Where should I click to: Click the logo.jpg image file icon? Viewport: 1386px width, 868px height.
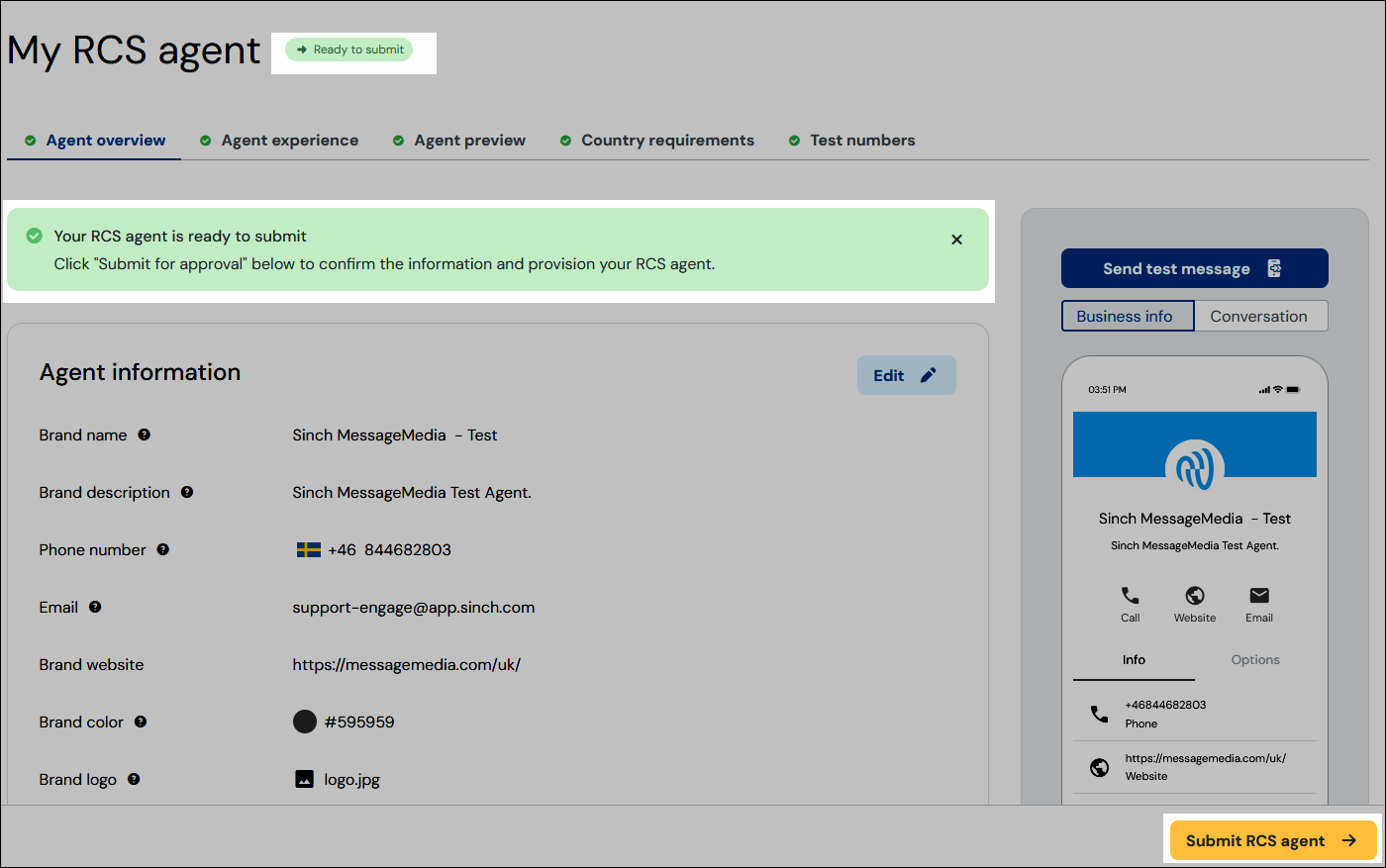(305, 779)
